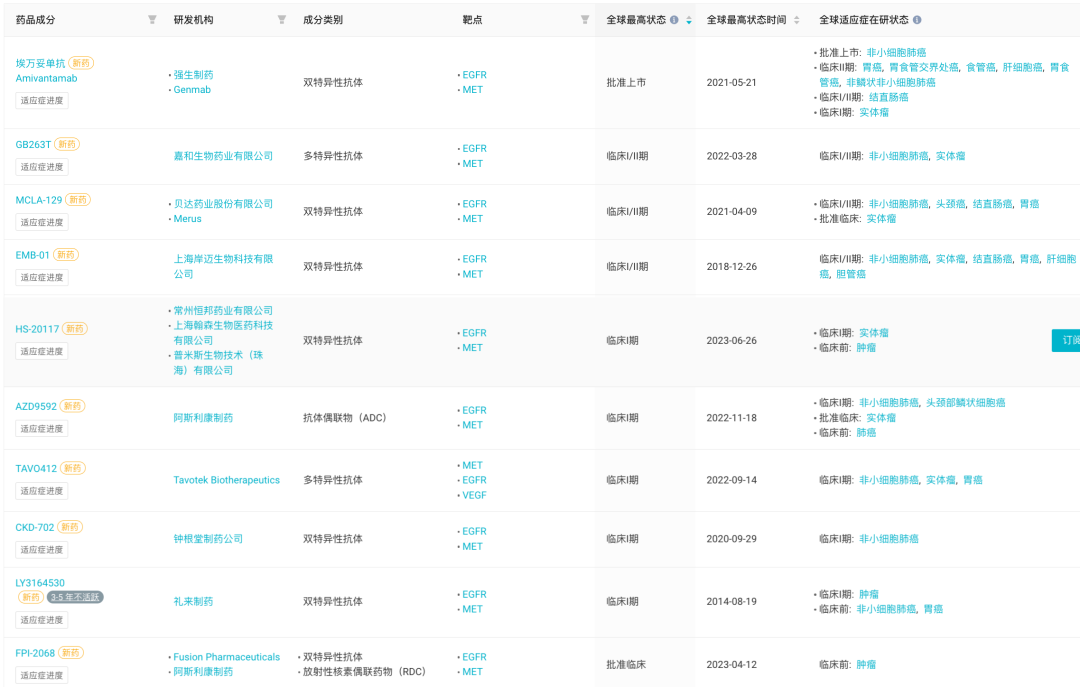Select 抗体偶联物（ADC） category cell

pyautogui.click(x=345, y=418)
